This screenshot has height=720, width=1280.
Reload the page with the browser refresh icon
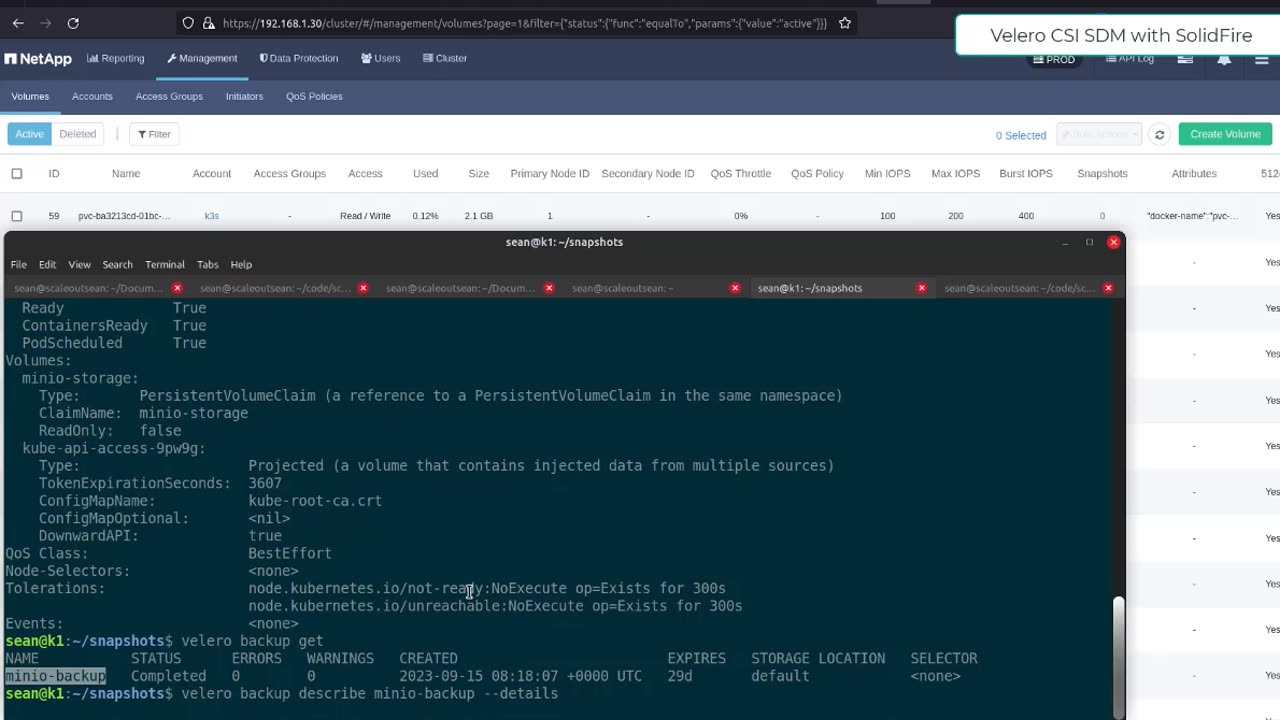(x=73, y=23)
